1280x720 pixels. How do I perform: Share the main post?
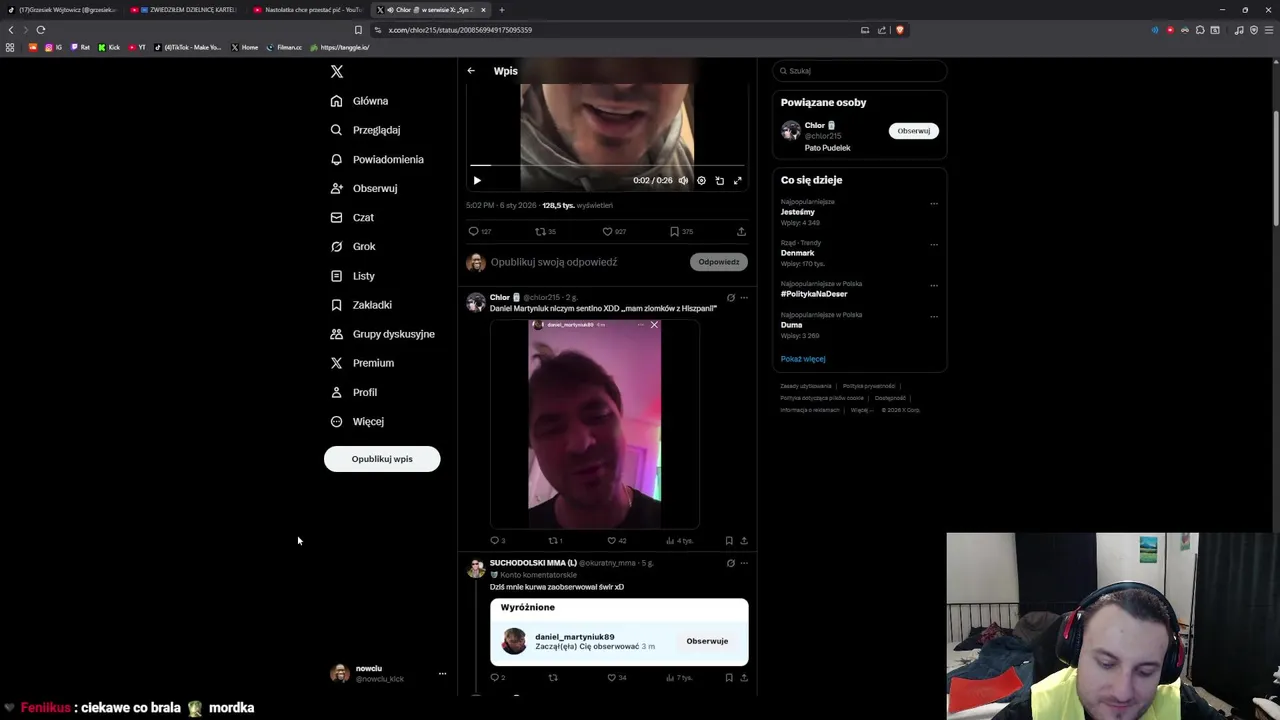coord(741,231)
